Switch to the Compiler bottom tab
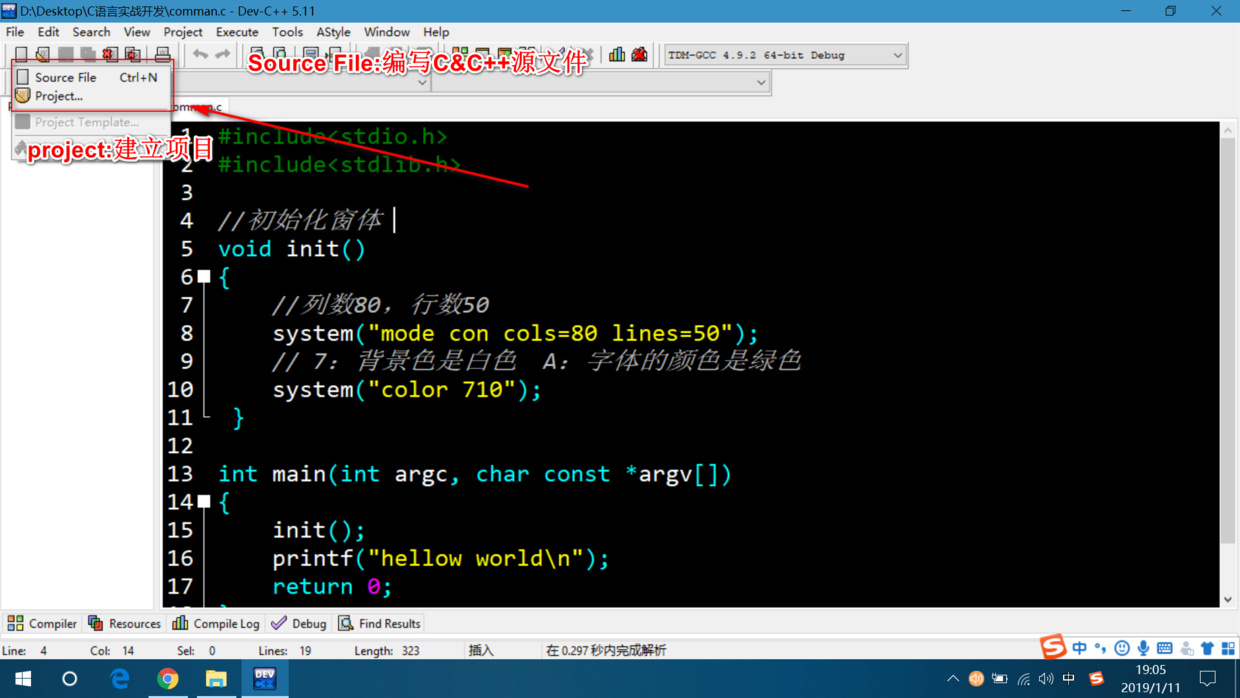The width and height of the screenshot is (1240, 698). tap(42, 623)
